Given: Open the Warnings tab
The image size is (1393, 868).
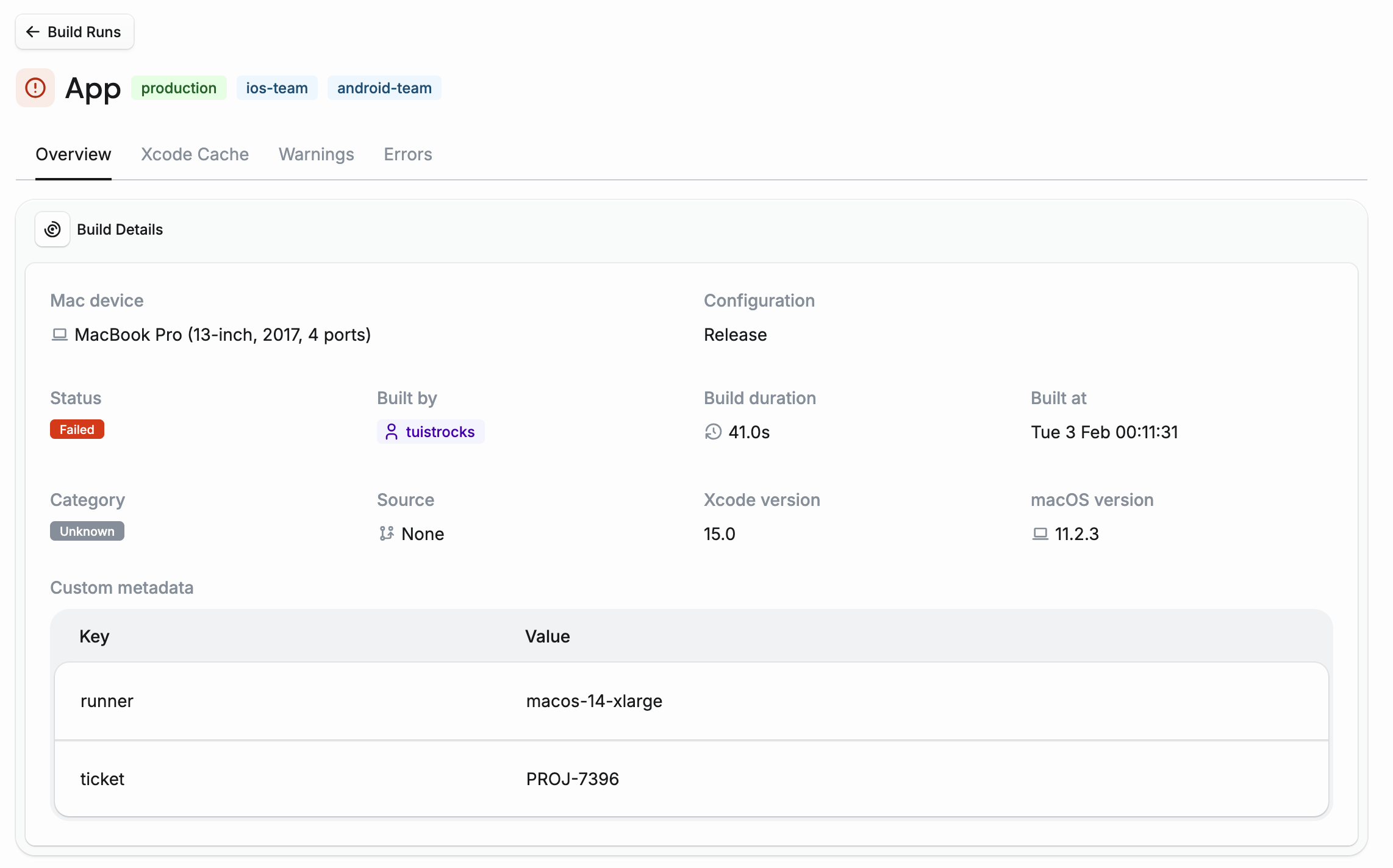Looking at the screenshot, I should click(316, 154).
